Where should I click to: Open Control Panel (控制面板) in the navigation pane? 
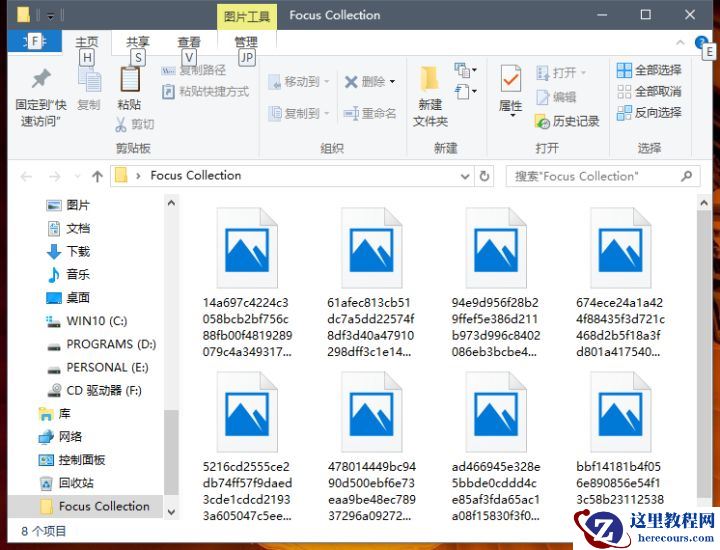coord(72,460)
